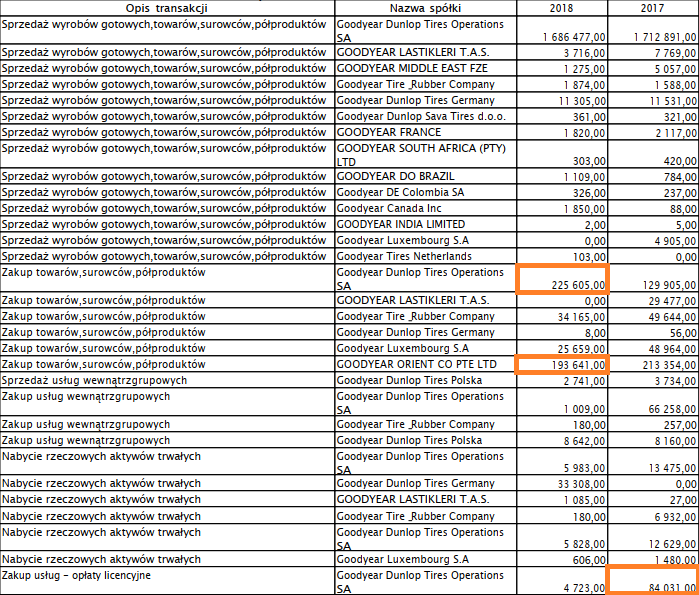Select the value 2 117,00
This screenshot has width=699, height=595.
click(675, 133)
